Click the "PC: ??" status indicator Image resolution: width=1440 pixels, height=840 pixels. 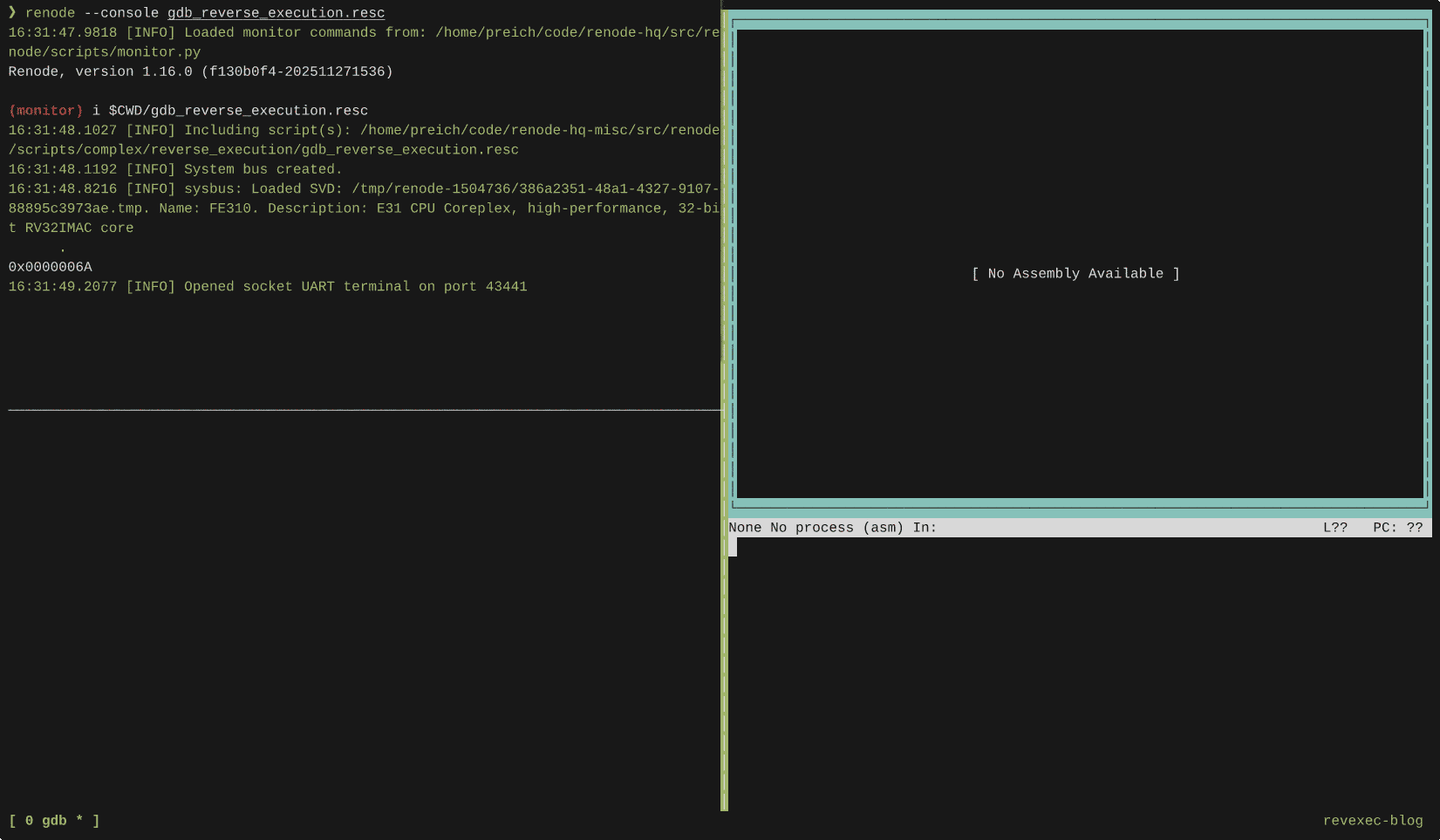pos(1396,527)
